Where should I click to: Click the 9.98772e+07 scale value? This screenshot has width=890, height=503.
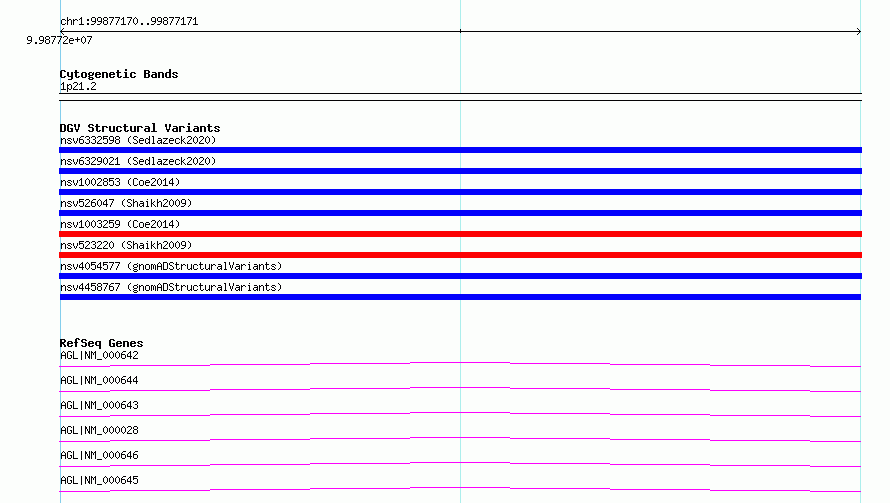pyautogui.click(x=59, y=40)
